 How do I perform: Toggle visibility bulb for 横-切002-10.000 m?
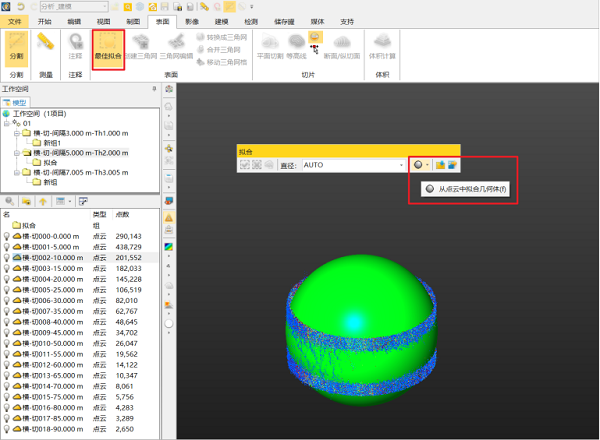point(7,258)
